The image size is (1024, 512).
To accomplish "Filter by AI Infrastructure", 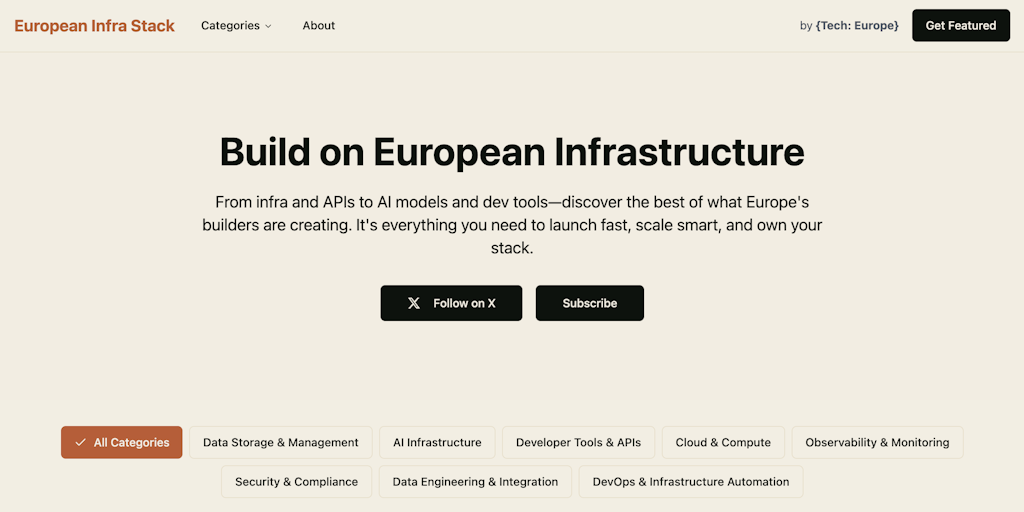I will pyautogui.click(x=437, y=442).
